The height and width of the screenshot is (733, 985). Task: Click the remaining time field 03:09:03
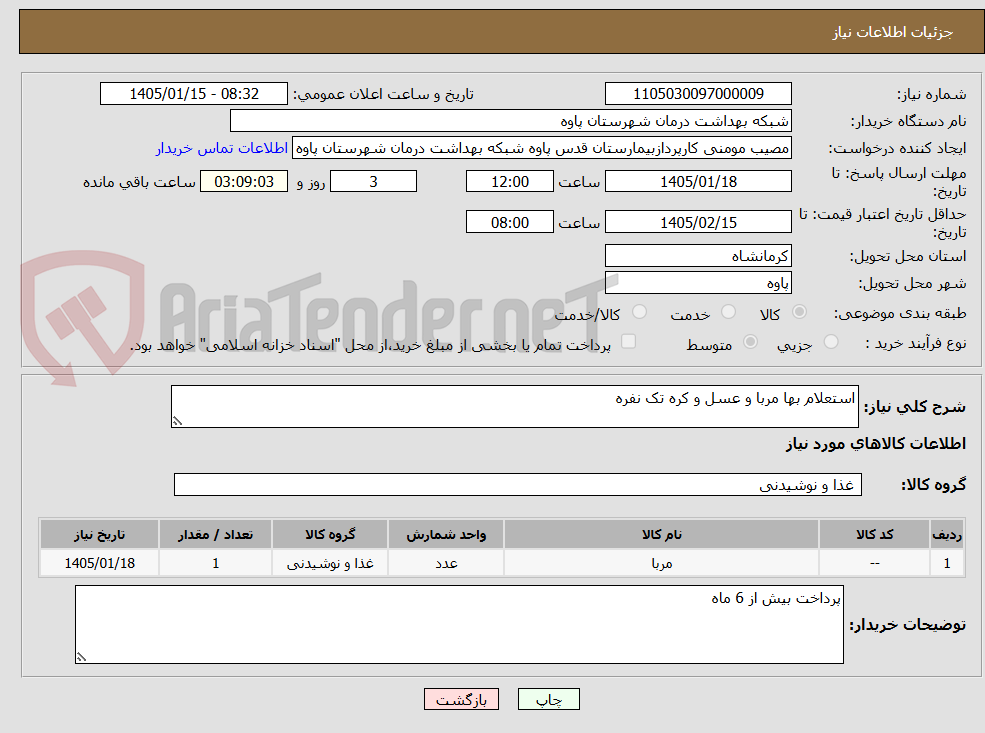244,182
